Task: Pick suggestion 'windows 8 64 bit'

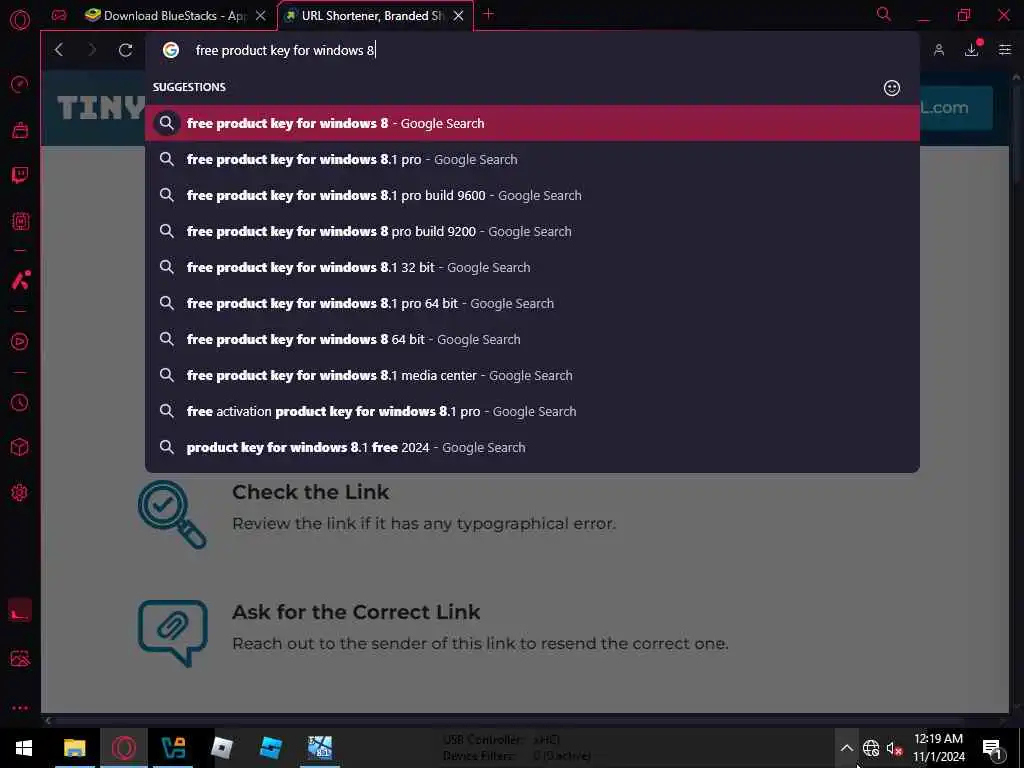Action: click(532, 340)
